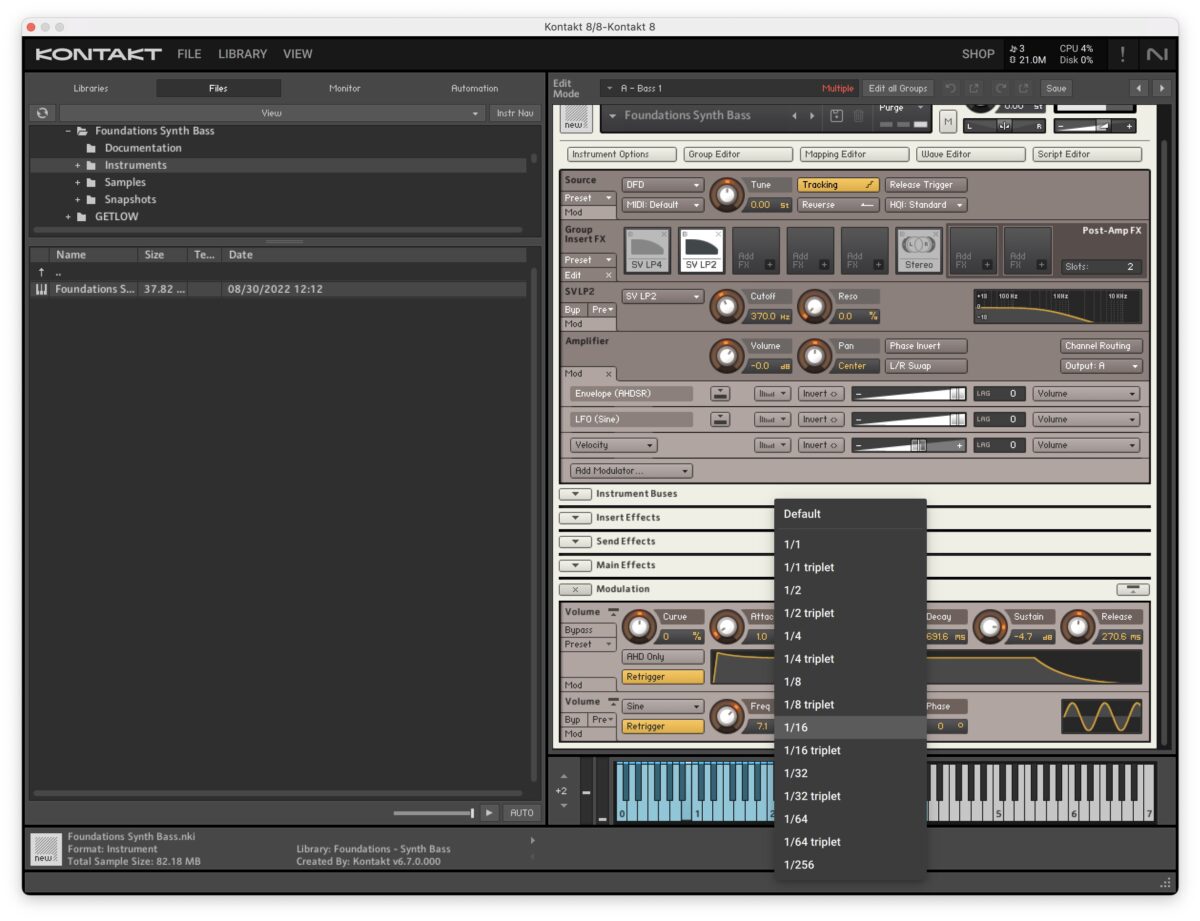
Task: Click the previous snapshot arrow in instrument header
Action: tap(796, 116)
